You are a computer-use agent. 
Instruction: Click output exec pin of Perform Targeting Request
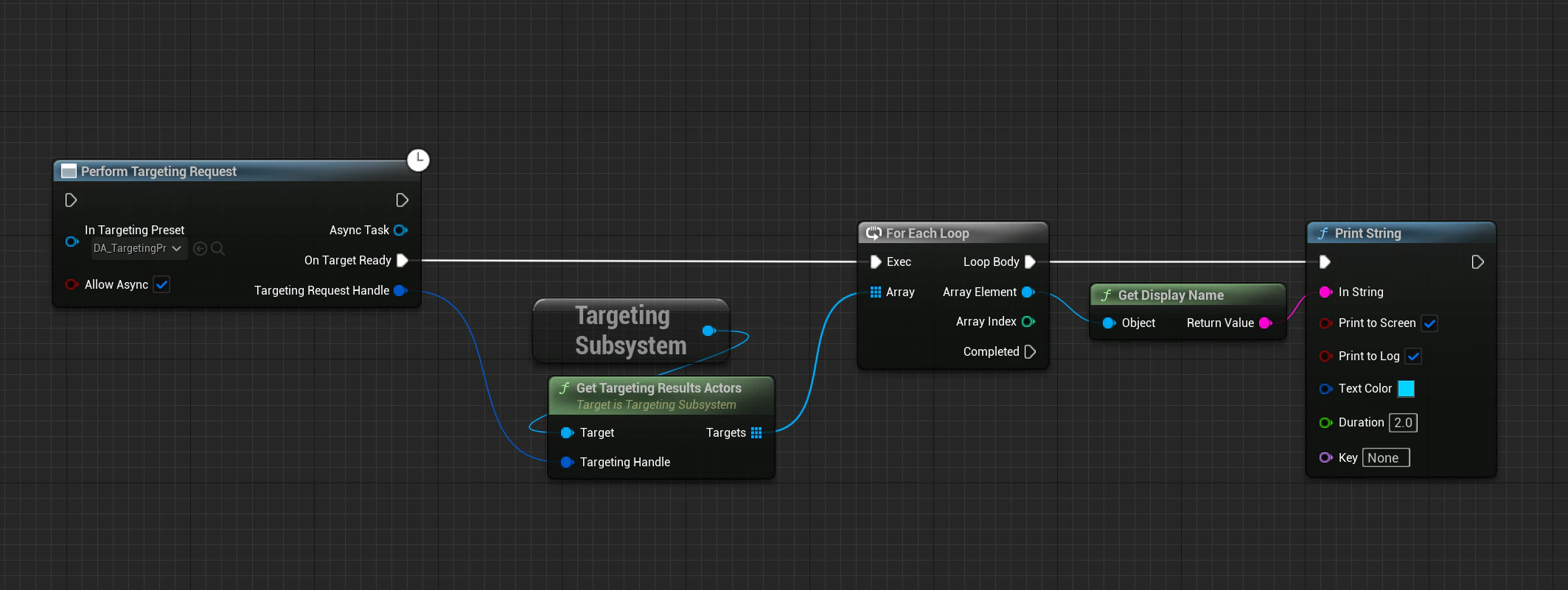(402, 200)
